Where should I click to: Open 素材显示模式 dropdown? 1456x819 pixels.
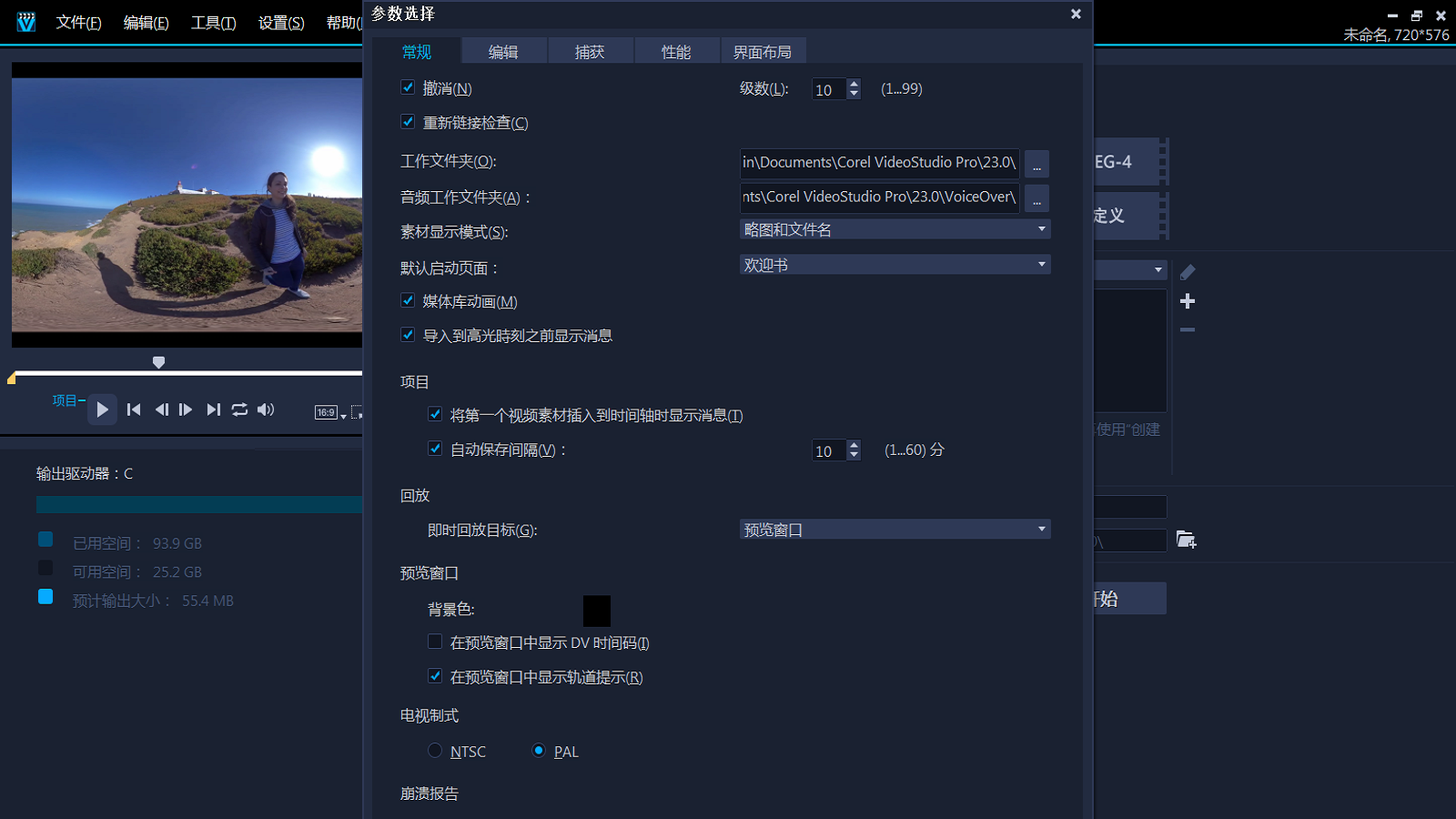point(1040,228)
